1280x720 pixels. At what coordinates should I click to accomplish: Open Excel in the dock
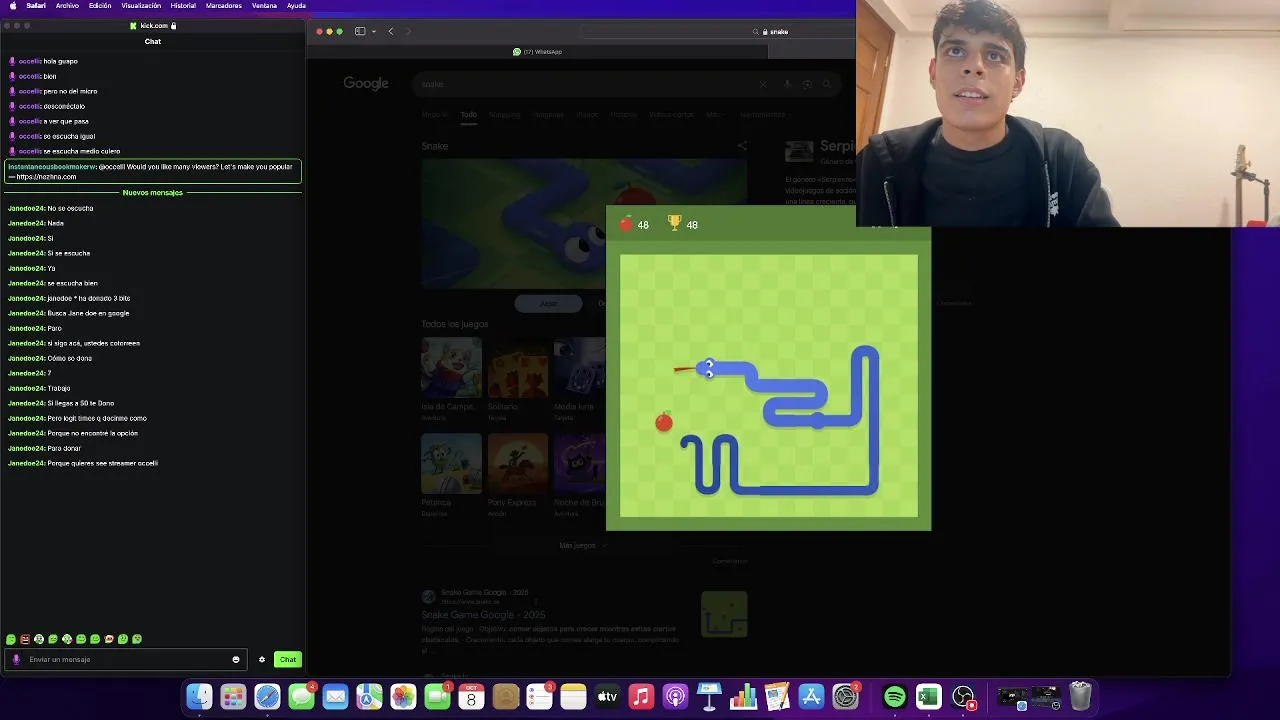(x=929, y=696)
